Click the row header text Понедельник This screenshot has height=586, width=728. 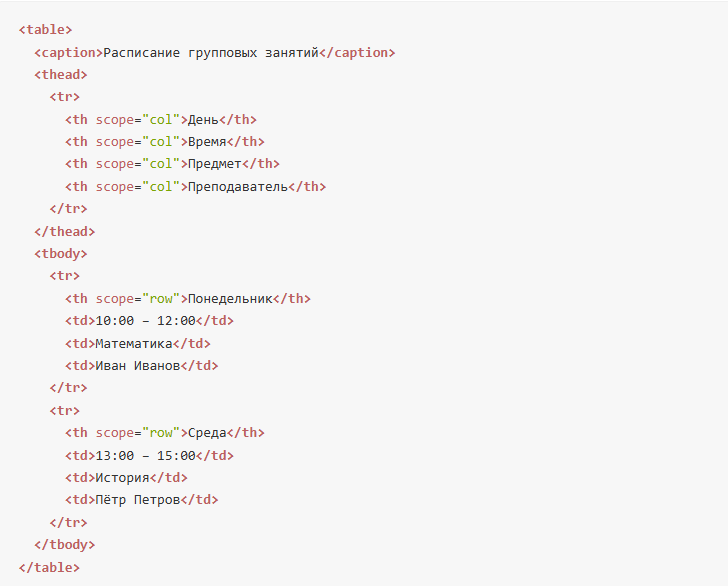pyautogui.click(x=230, y=299)
